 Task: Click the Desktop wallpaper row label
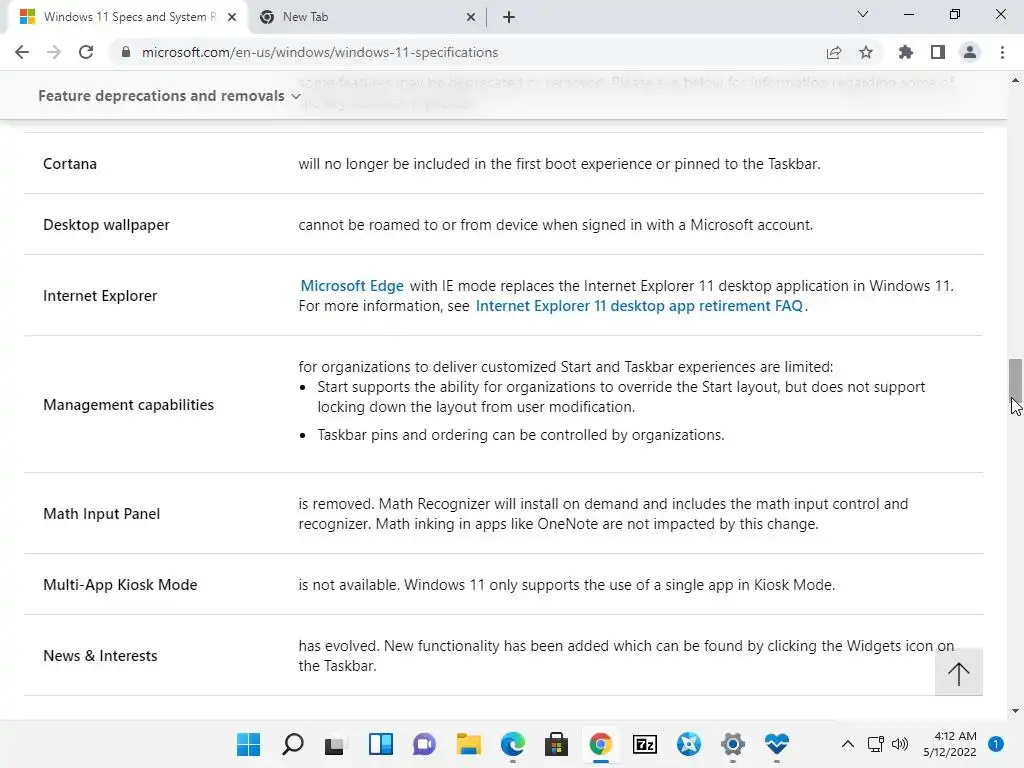pyautogui.click(x=106, y=225)
